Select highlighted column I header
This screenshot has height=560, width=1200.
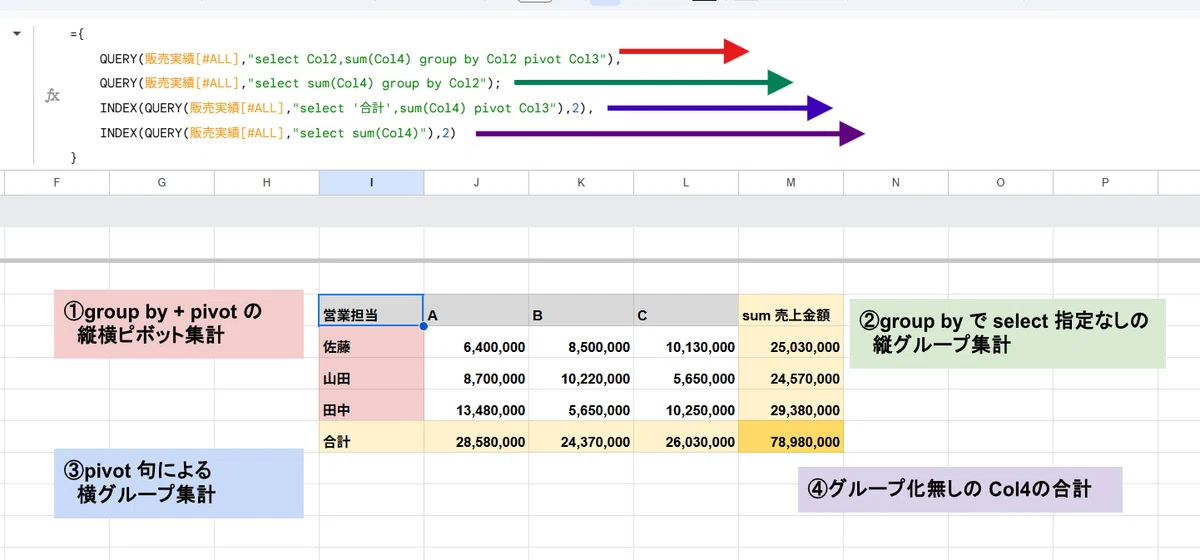pyautogui.click(x=371, y=182)
